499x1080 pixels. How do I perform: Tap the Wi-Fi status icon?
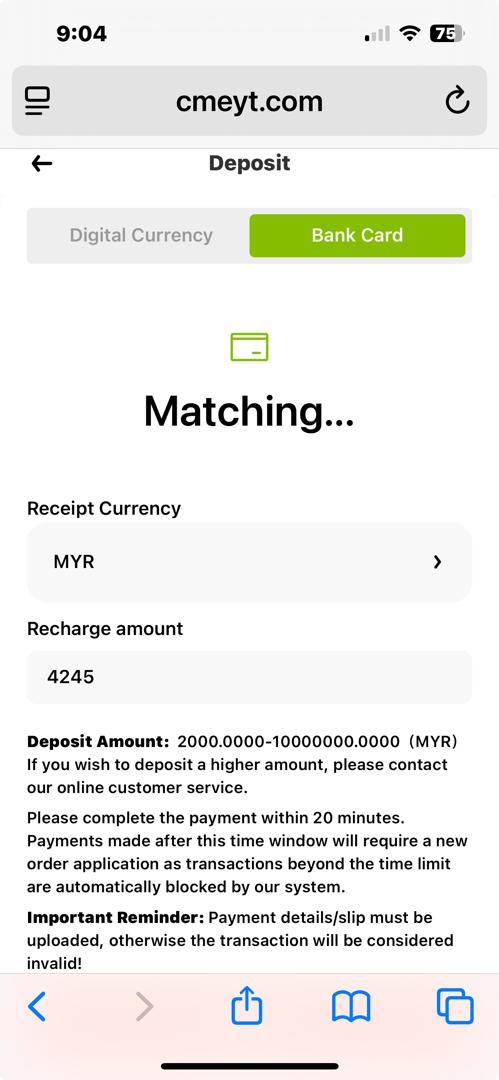coord(410,33)
